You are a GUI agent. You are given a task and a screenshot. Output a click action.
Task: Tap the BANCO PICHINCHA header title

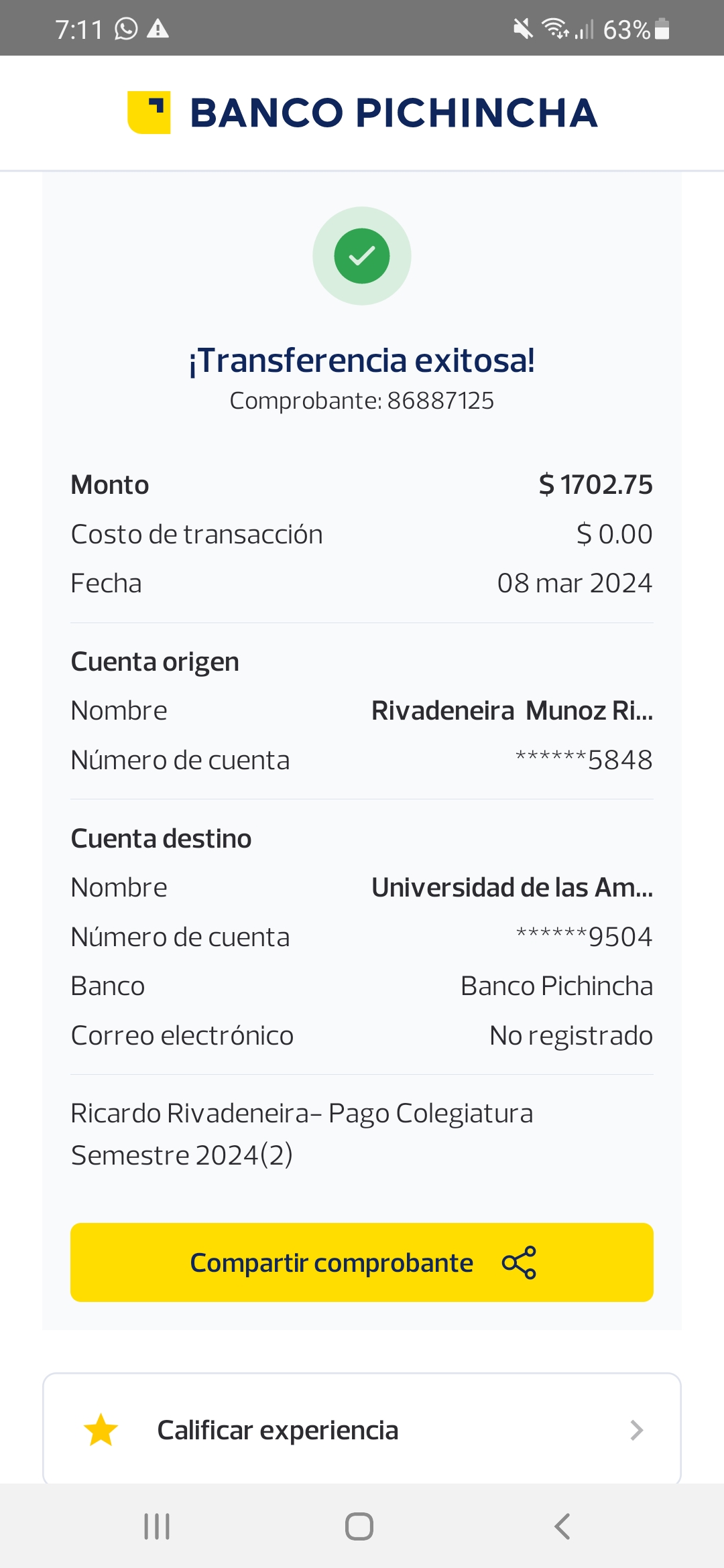click(394, 113)
